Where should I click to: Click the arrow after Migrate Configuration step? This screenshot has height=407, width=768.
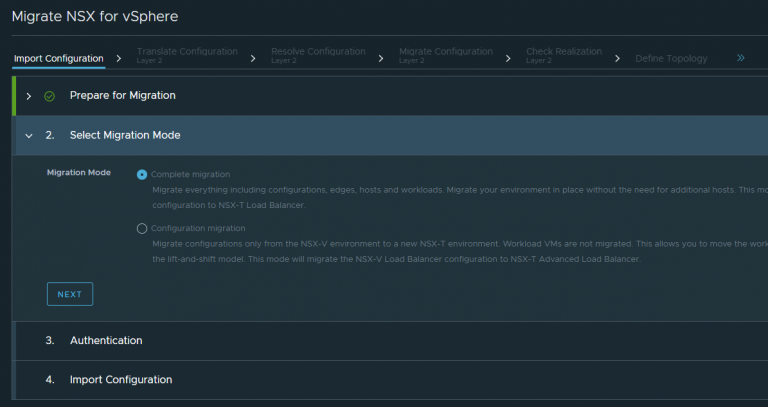(508, 58)
